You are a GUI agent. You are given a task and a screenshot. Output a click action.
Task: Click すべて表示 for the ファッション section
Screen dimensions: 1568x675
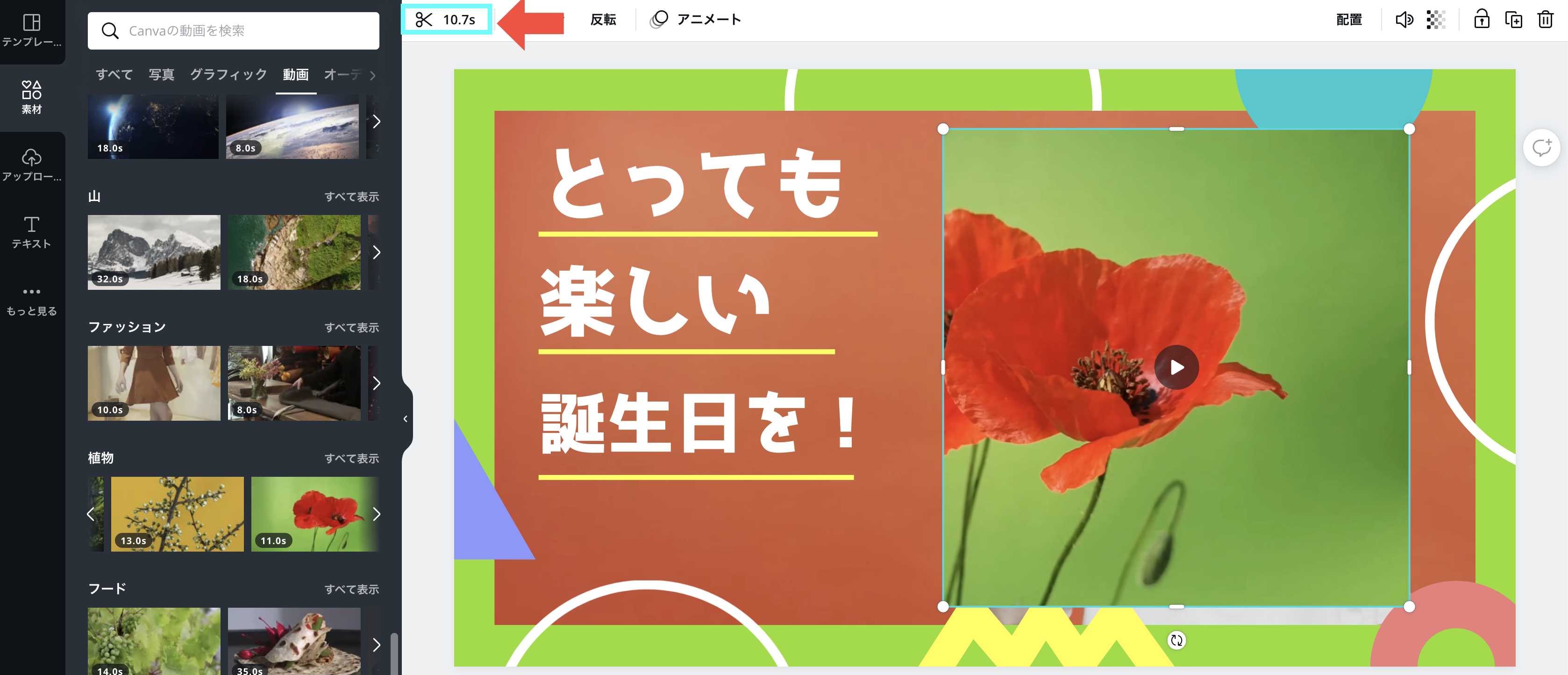[x=351, y=328]
